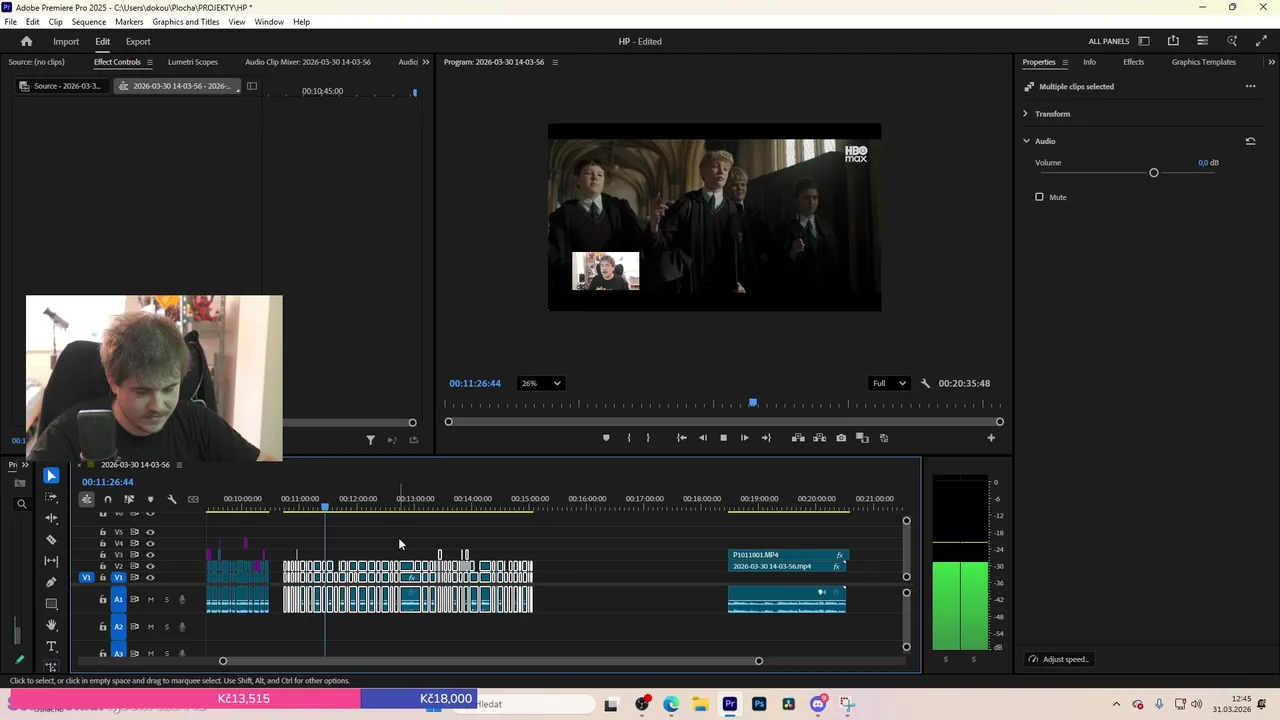The image size is (1280, 720).
Task: Switch to the Lumetri Scopes tab
Action: pos(193,62)
